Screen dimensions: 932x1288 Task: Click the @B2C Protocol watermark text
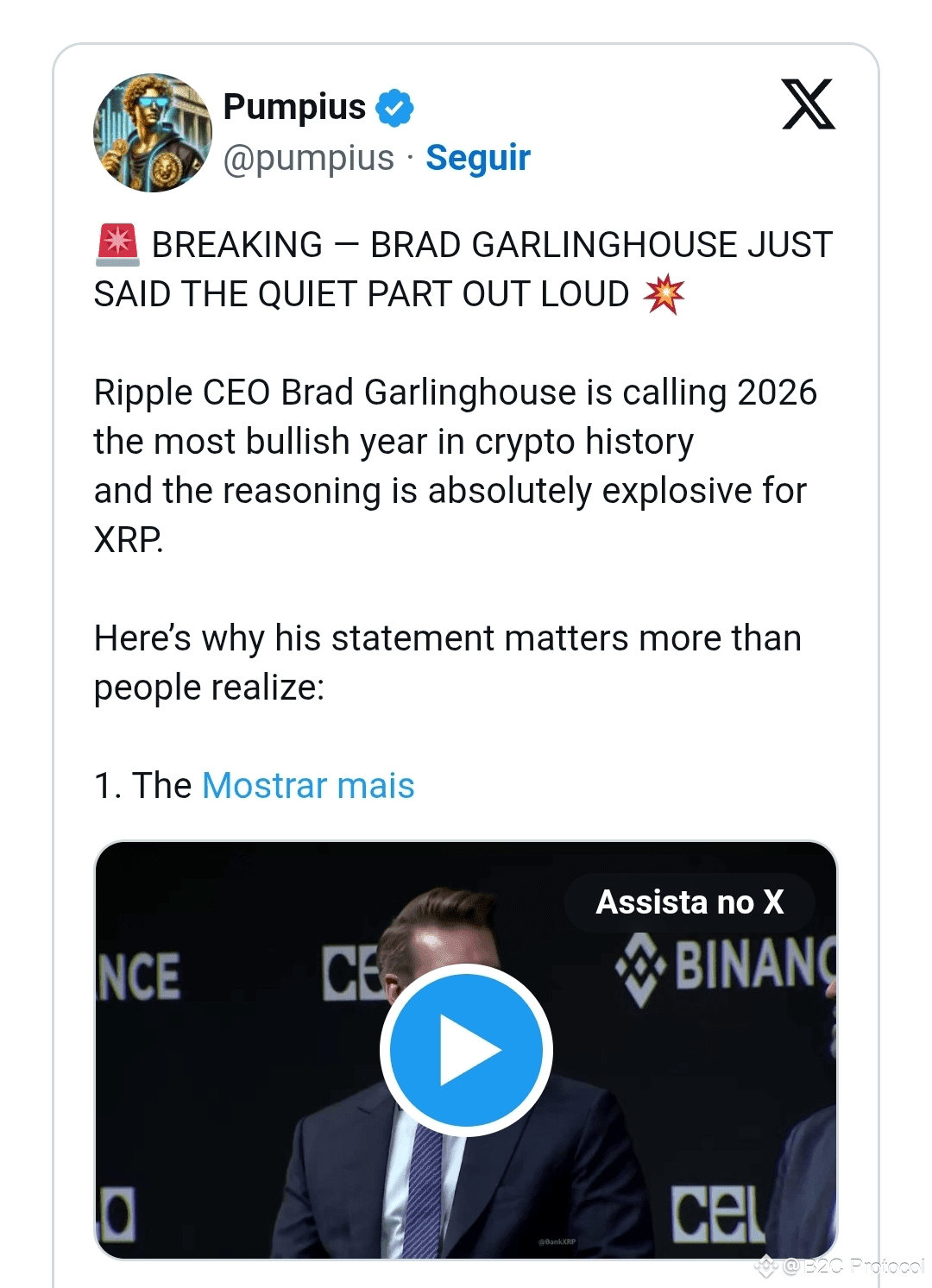[853, 1266]
